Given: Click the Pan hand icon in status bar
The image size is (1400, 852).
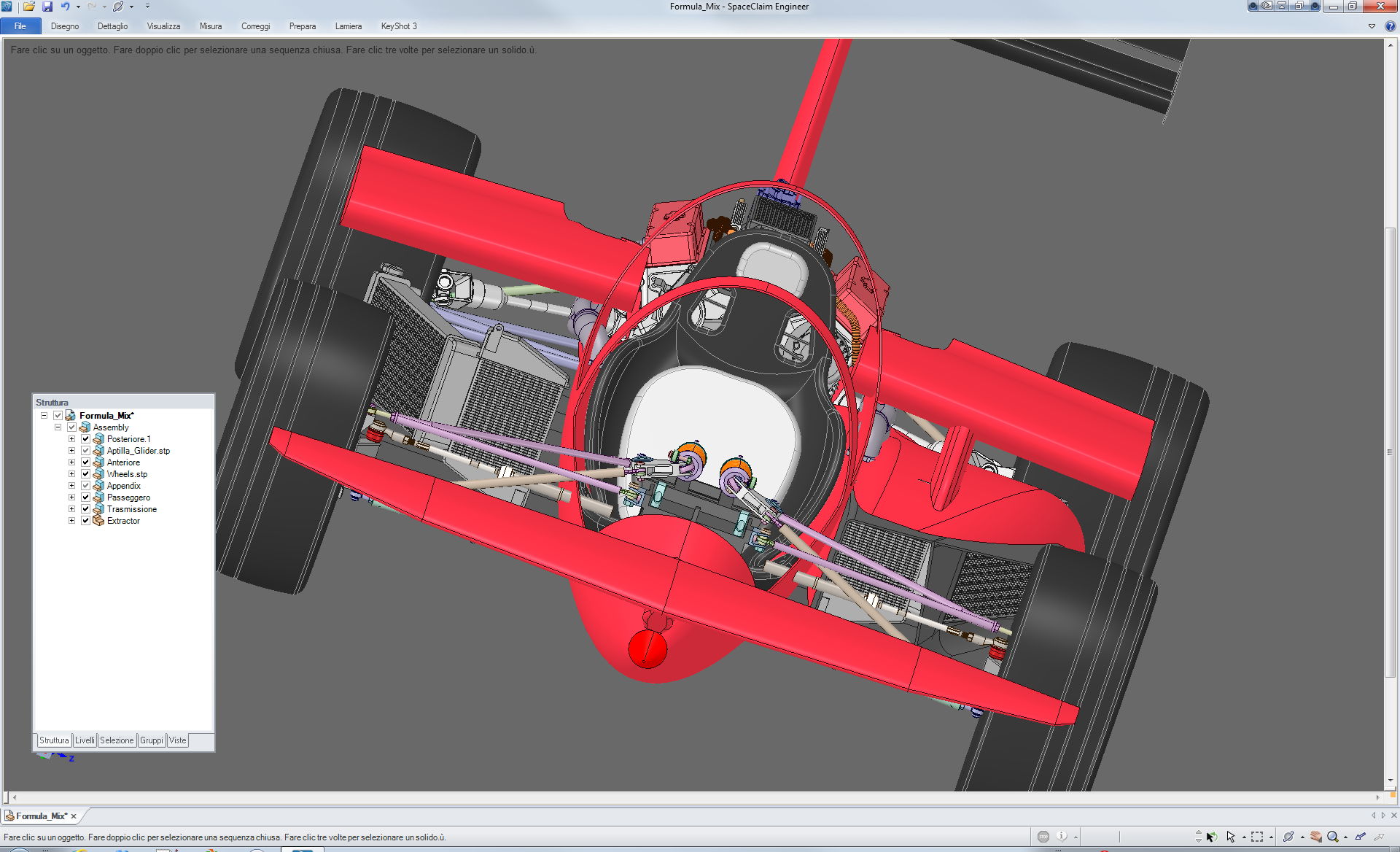Looking at the screenshot, I should pyautogui.click(x=1315, y=837).
